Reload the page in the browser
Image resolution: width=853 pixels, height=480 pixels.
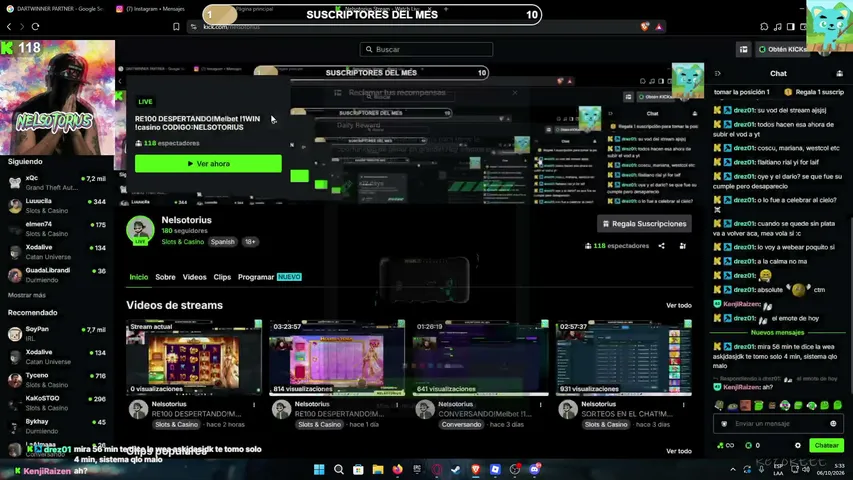coord(35,26)
